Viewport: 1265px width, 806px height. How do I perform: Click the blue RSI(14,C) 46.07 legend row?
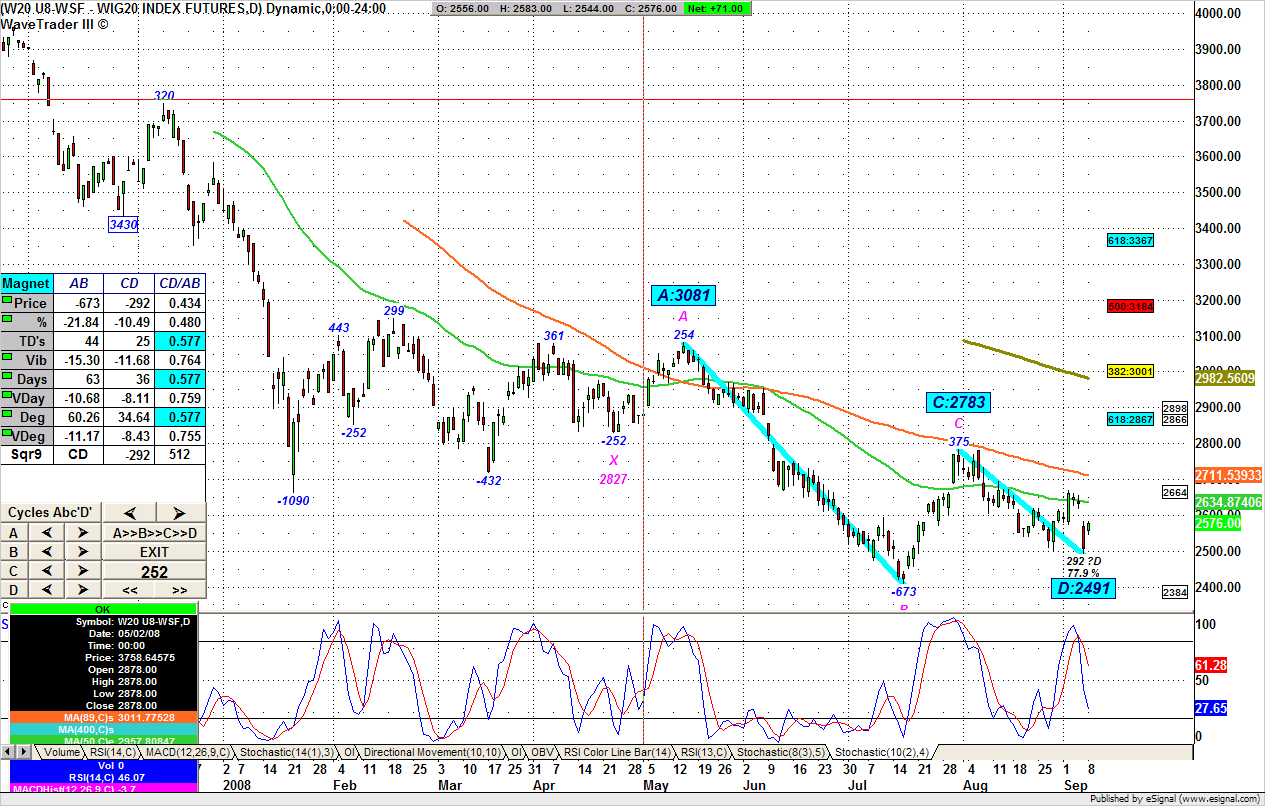[x=103, y=777]
